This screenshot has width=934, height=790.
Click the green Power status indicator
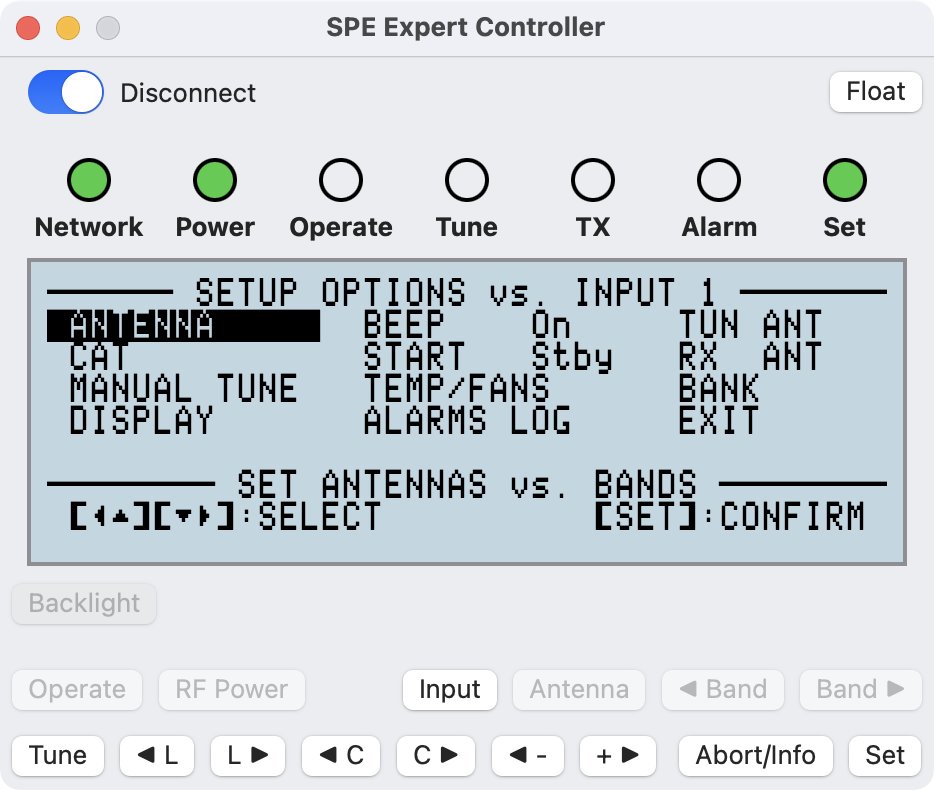pos(215,180)
